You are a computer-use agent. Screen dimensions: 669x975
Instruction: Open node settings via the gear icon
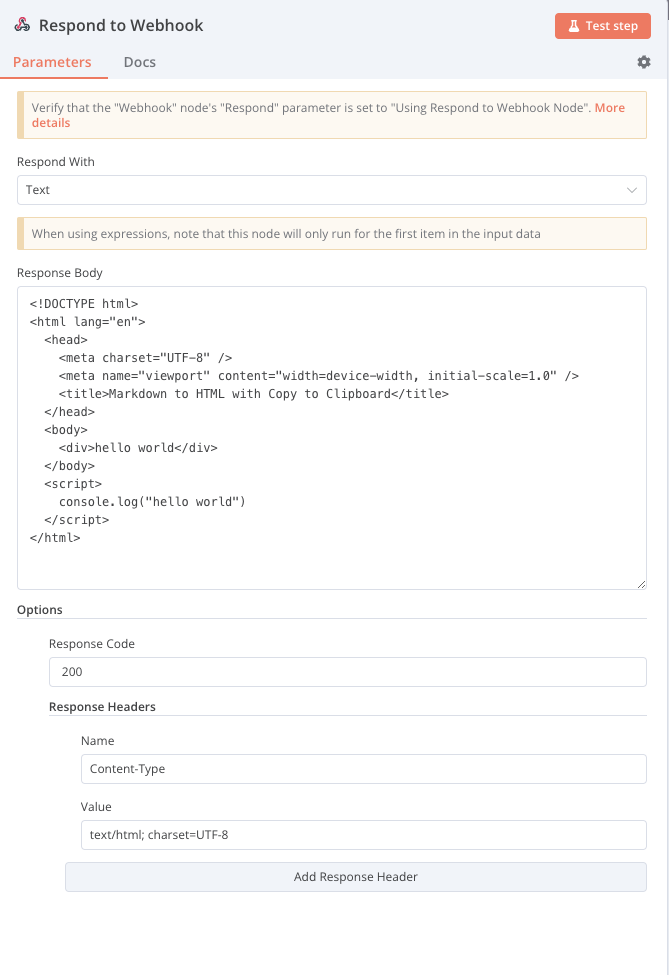[x=644, y=62]
